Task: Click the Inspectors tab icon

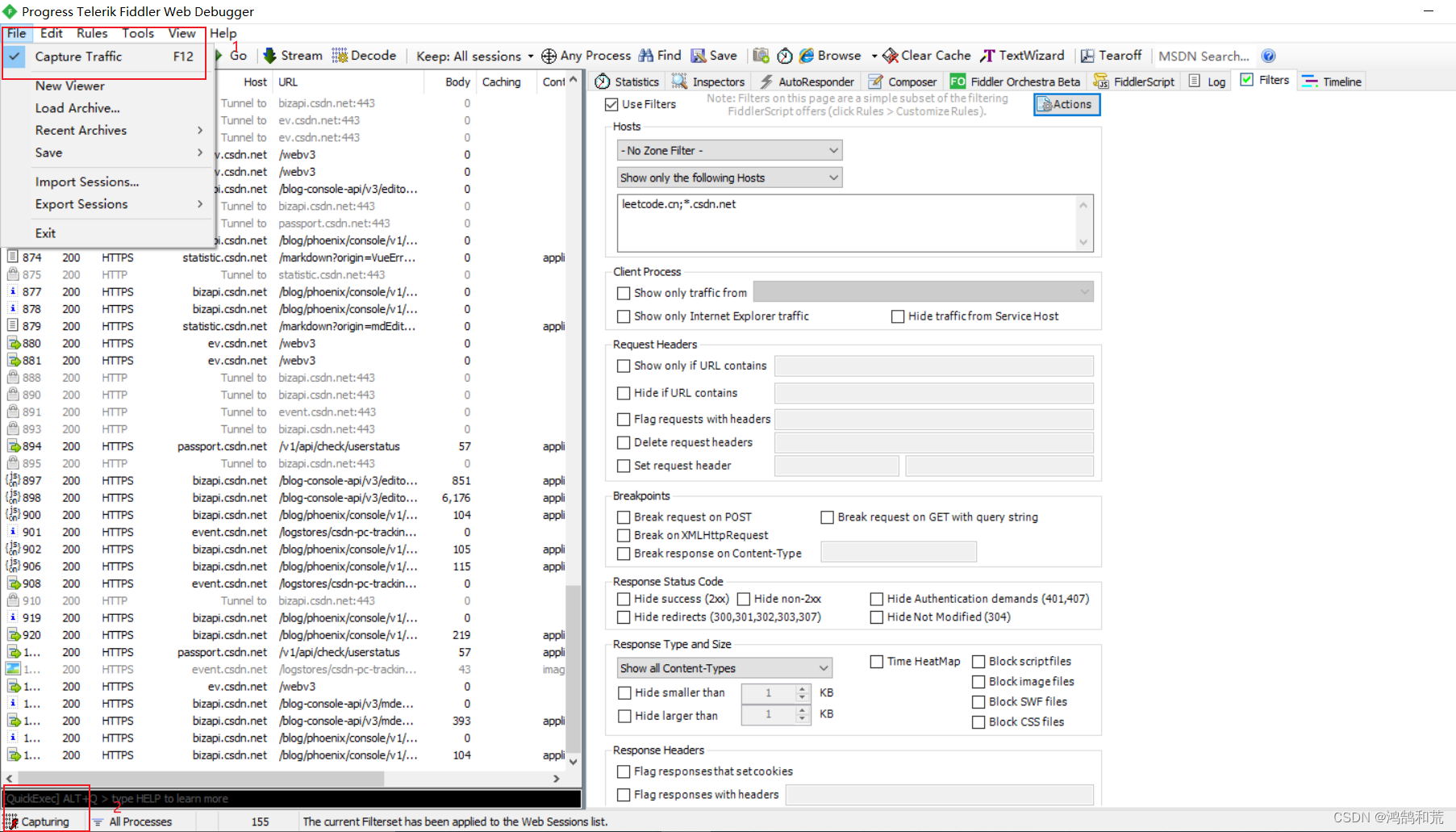Action: pos(680,82)
